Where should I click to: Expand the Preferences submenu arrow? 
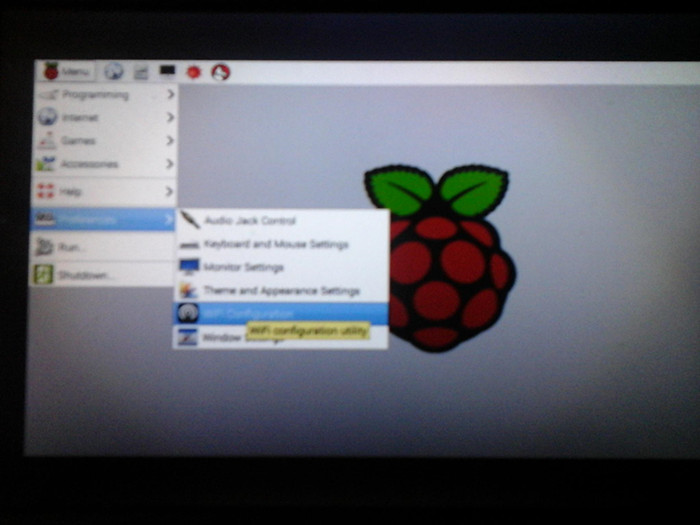click(x=169, y=219)
